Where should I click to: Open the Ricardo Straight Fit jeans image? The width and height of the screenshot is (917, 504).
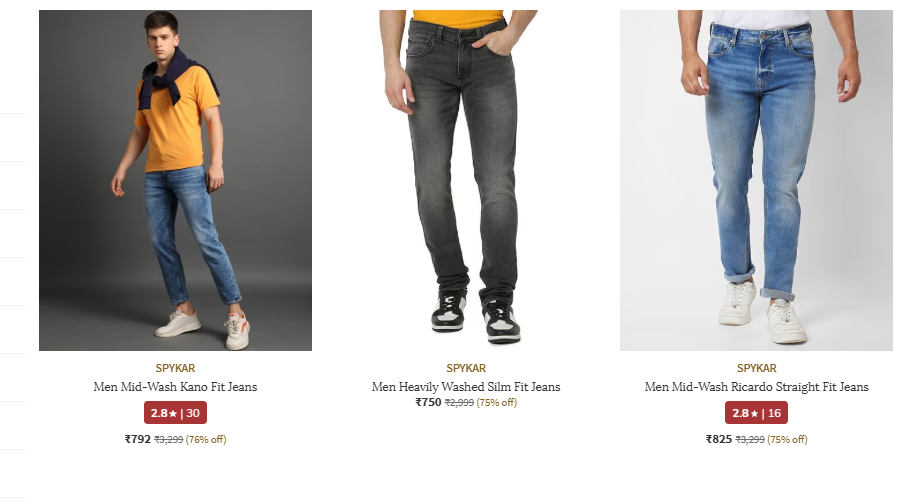(x=756, y=180)
